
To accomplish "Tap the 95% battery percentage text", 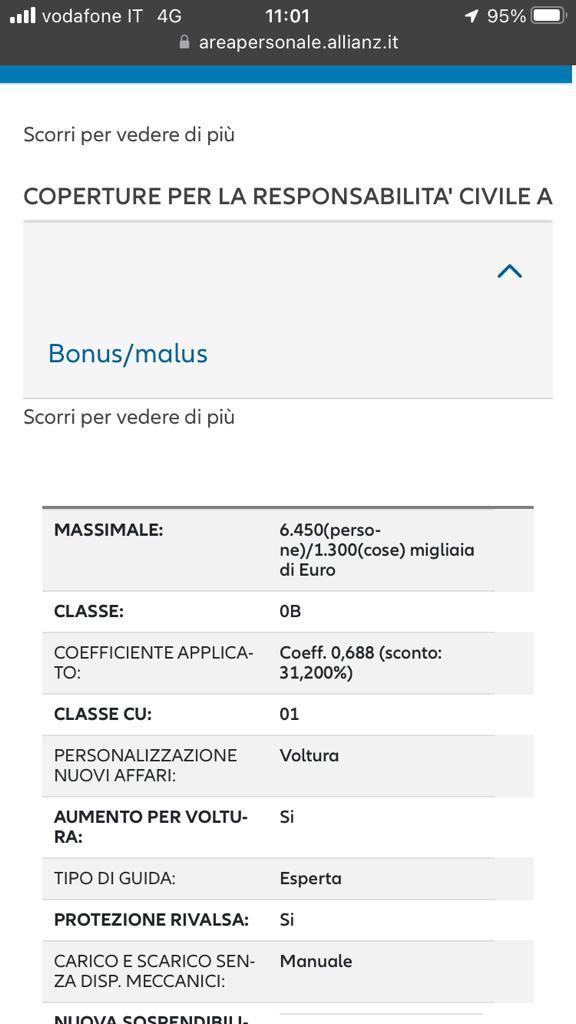I will tap(506, 16).
